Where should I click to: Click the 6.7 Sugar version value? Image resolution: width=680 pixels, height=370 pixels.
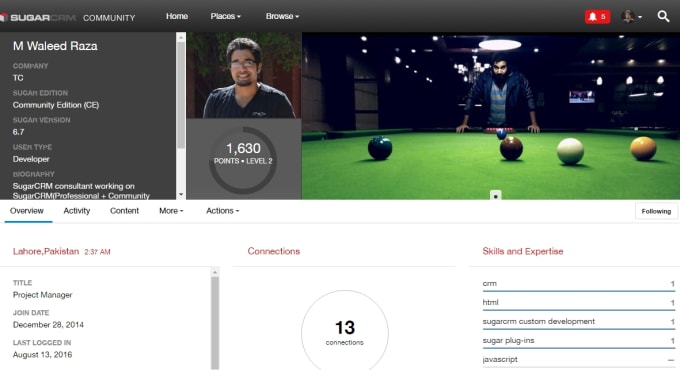click(x=19, y=132)
